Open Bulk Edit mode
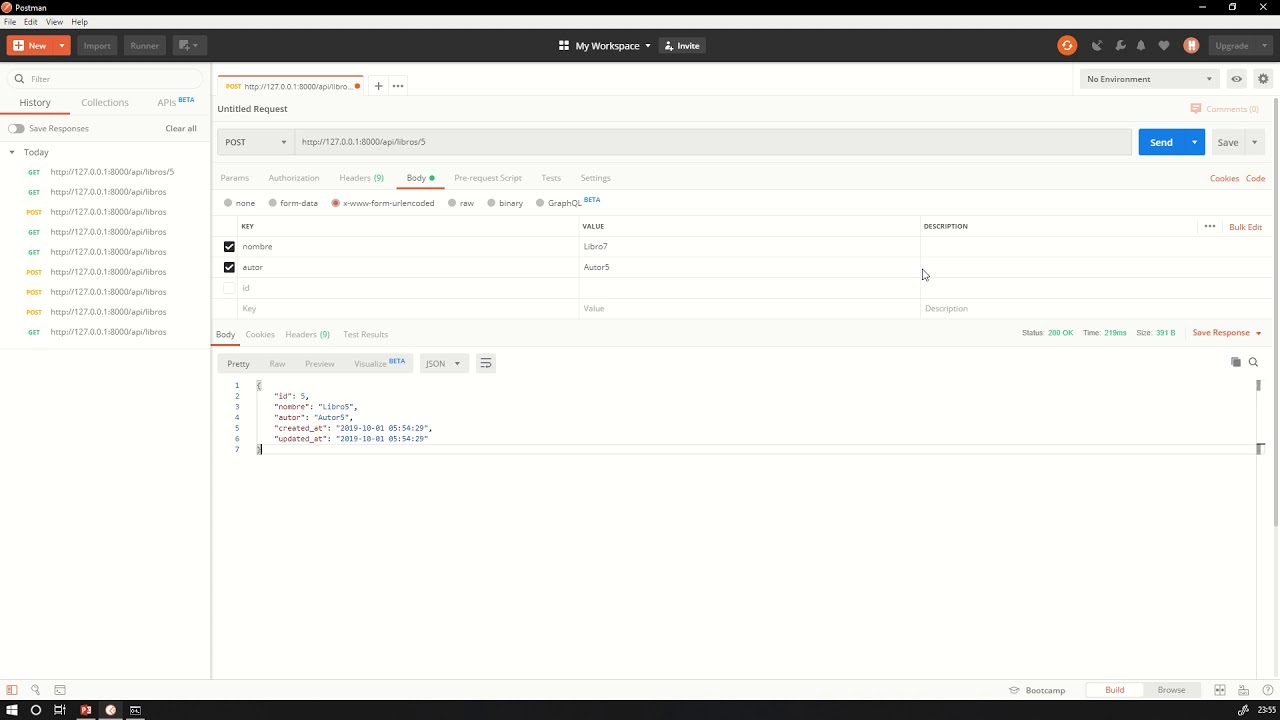 tap(1245, 227)
